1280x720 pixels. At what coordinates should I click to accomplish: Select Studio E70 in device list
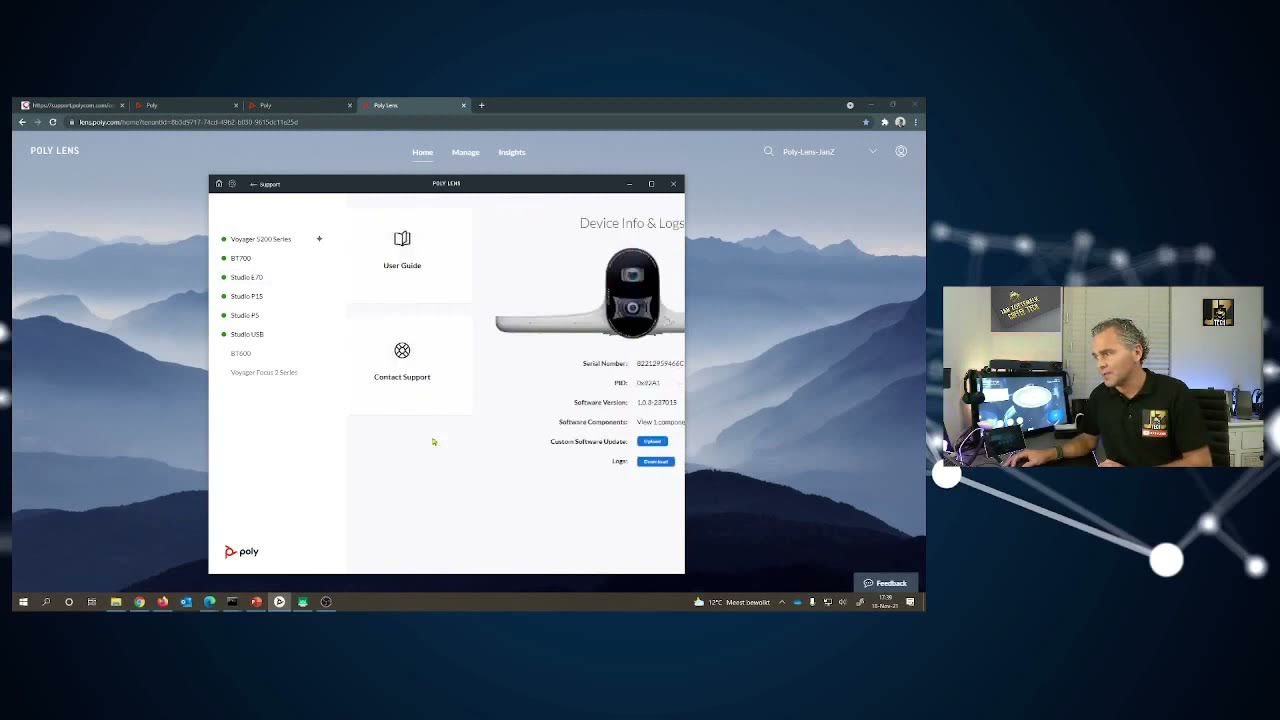click(x=246, y=277)
